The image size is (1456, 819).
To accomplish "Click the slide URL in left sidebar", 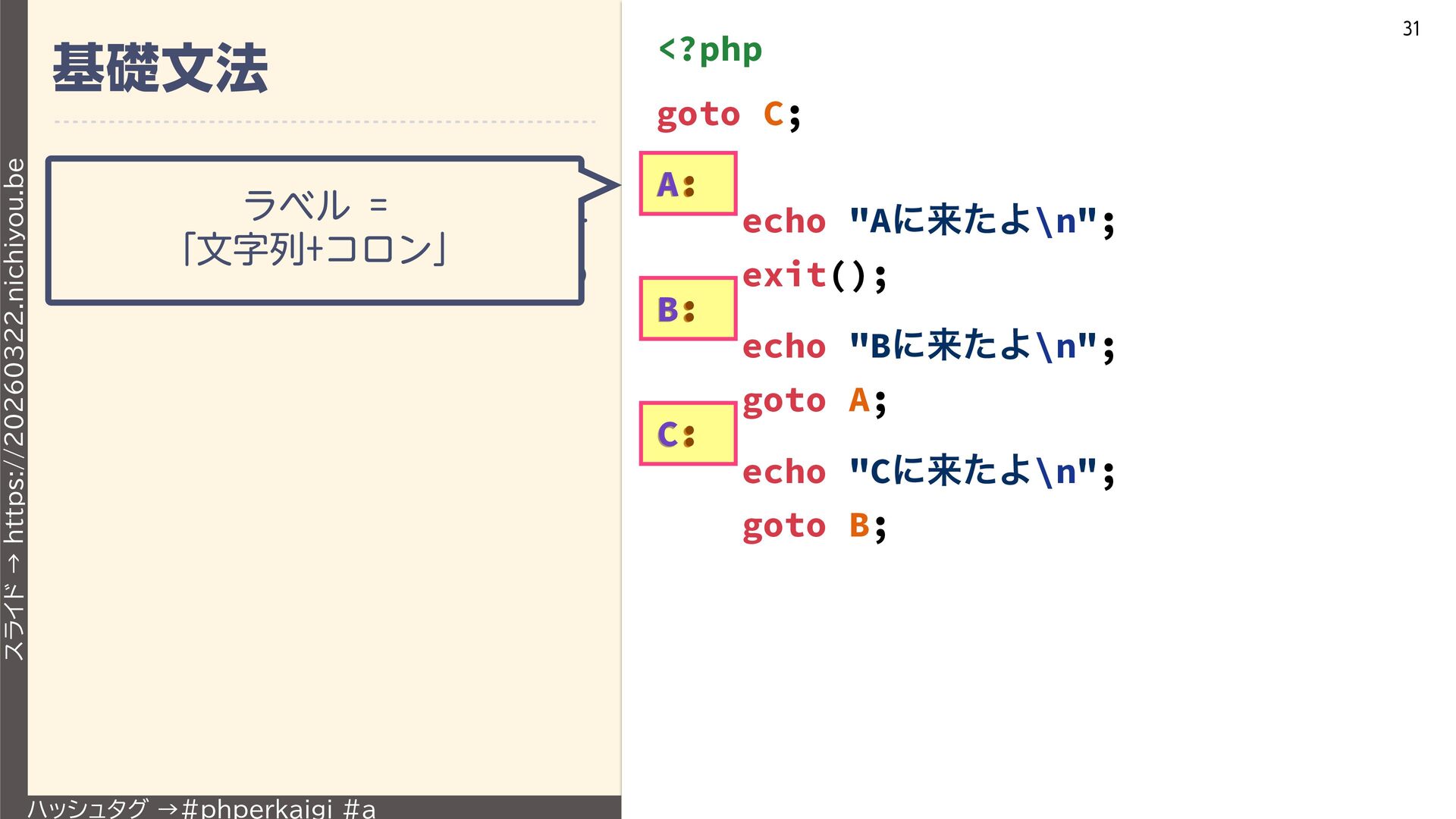I will tap(14, 349).
